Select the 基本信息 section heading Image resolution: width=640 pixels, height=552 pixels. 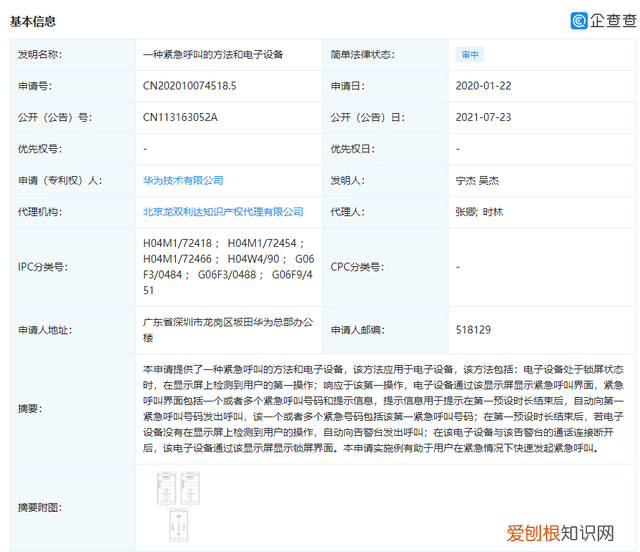click(x=33, y=21)
